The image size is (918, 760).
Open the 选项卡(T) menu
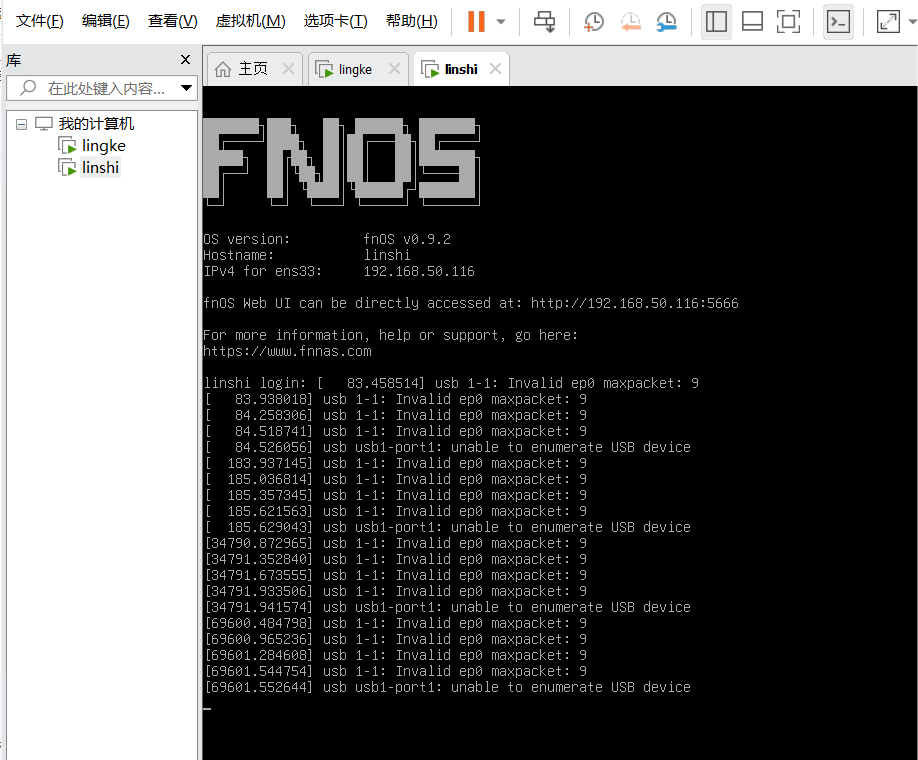[335, 21]
